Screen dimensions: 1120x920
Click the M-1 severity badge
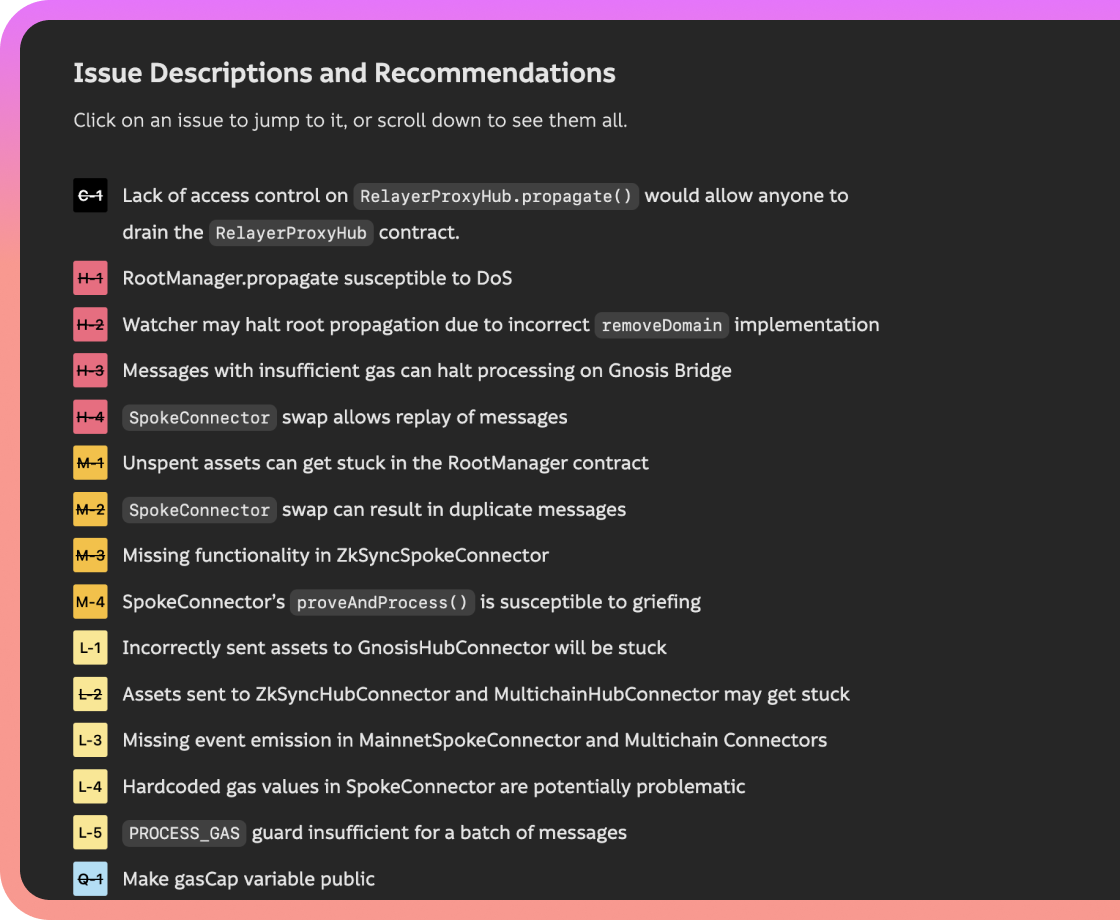[x=90, y=463]
